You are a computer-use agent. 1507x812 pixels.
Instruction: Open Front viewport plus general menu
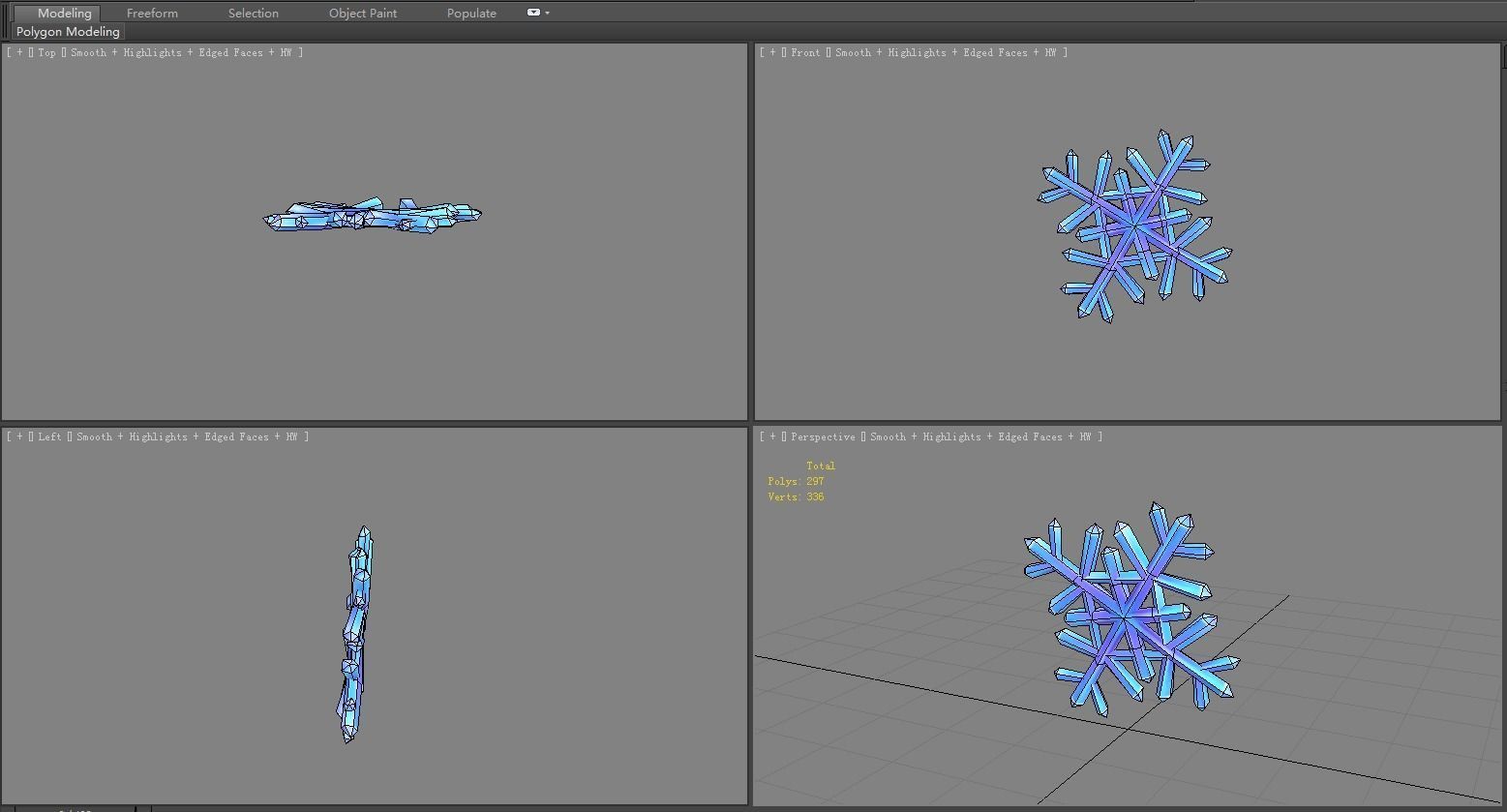pyautogui.click(x=772, y=52)
